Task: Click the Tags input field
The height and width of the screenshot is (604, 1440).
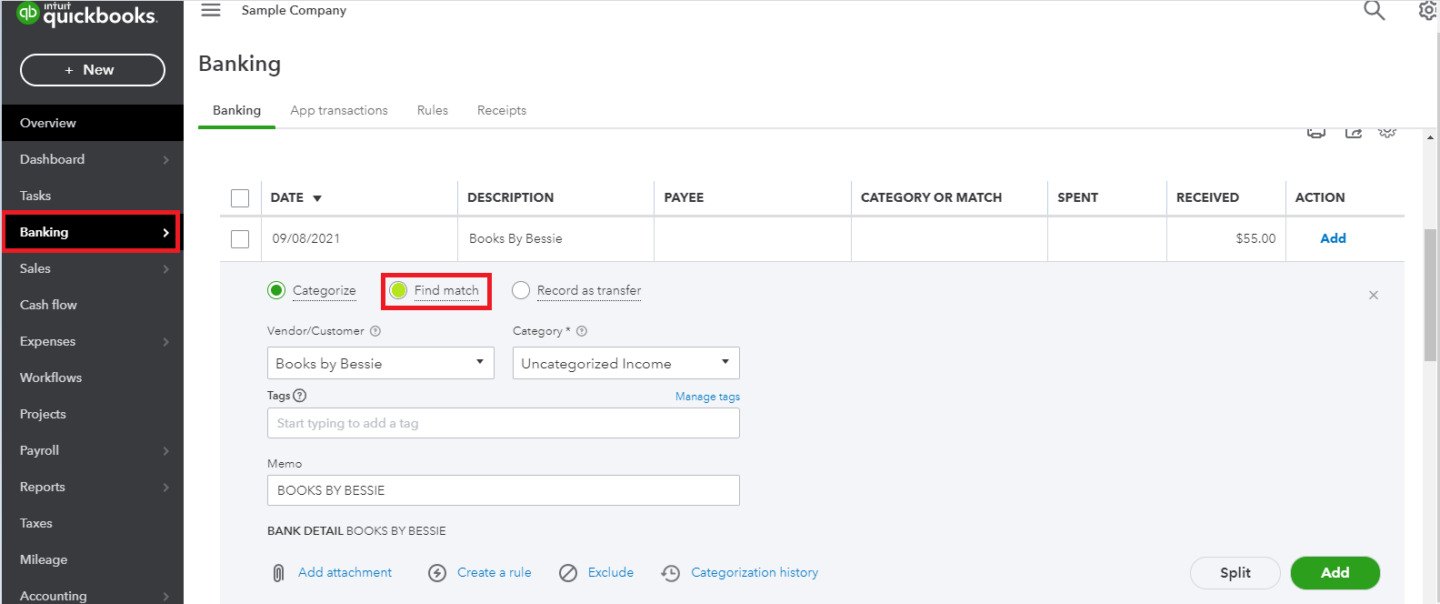Action: (x=503, y=423)
